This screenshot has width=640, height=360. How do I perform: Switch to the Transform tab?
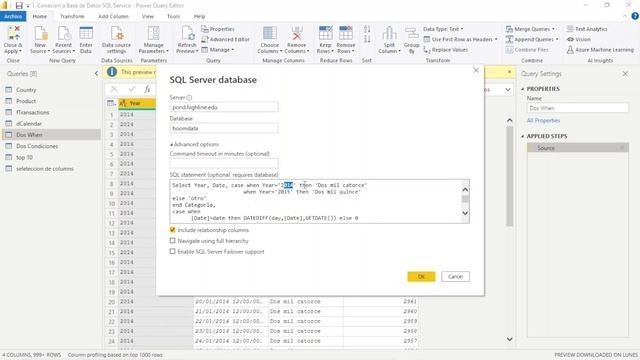point(72,16)
